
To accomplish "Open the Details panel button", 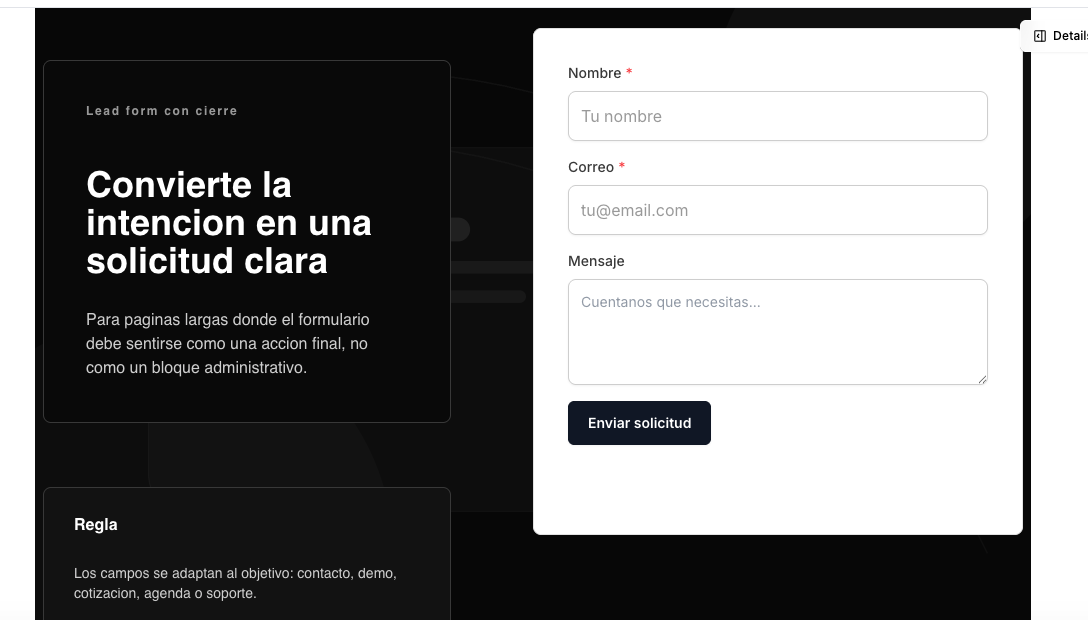I will point(1055,36).
